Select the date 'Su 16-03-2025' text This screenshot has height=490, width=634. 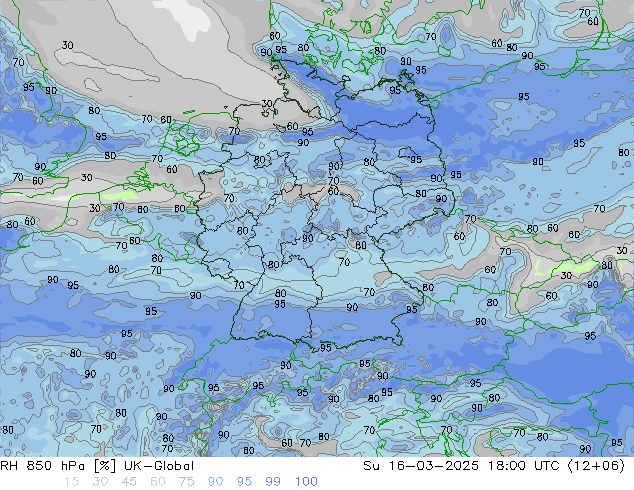pyautogui.click(x=421, y=466)
